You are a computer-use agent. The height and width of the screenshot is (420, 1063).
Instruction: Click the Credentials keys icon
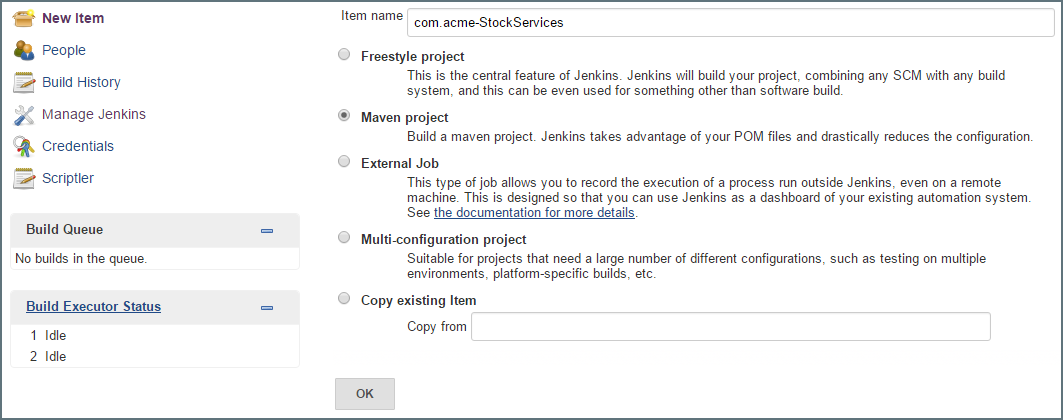coord(24,146)
